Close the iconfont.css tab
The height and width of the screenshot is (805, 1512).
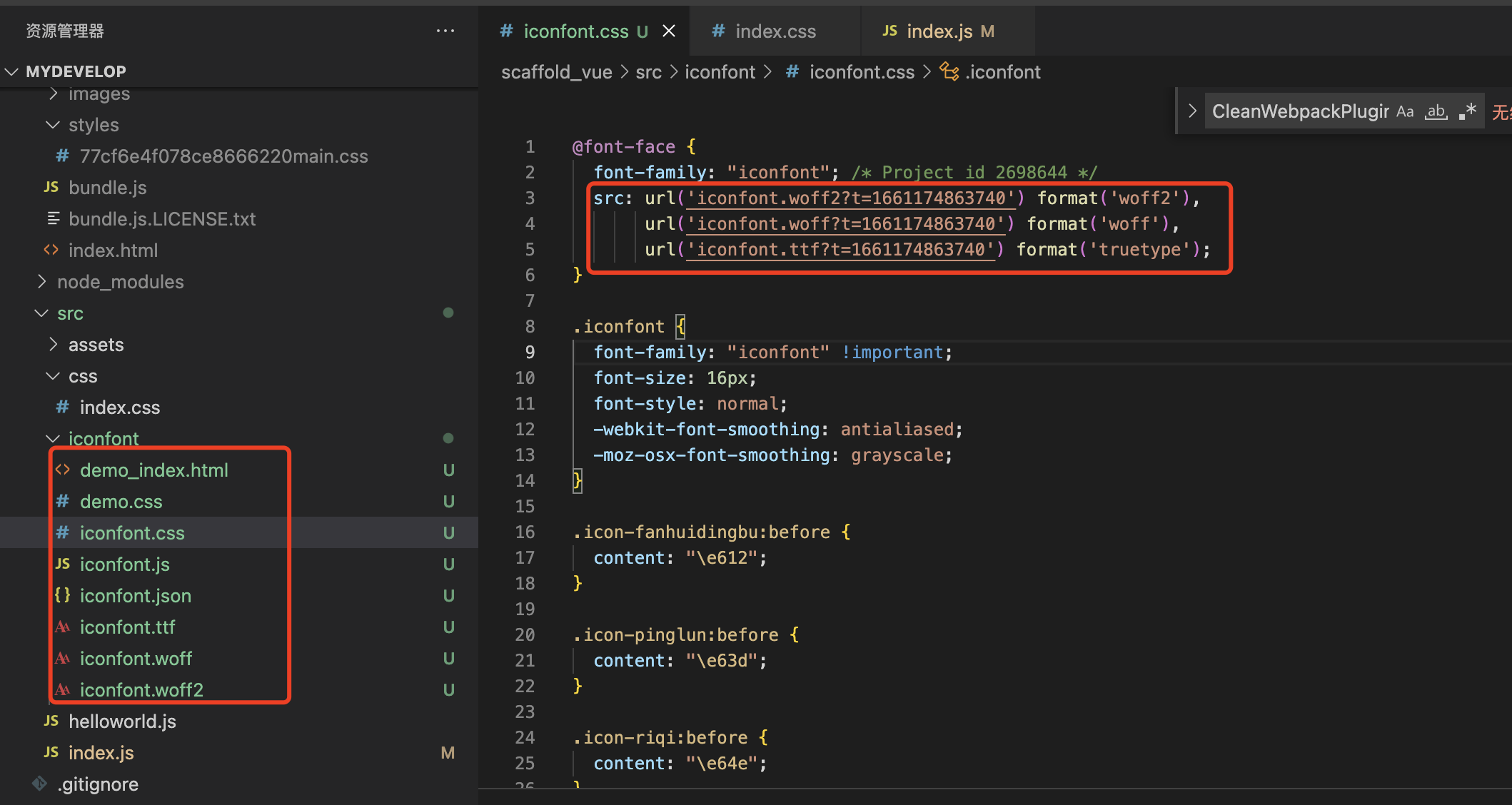click(x=669, y=31)
